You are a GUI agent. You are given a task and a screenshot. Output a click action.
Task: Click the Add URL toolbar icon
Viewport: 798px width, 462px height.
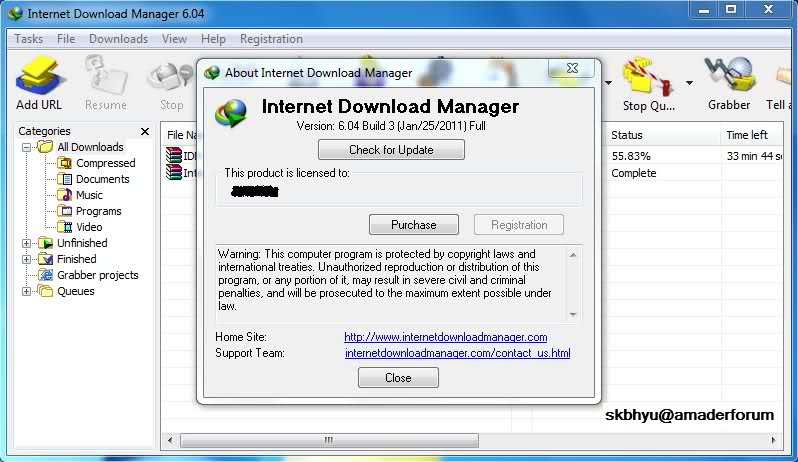pos(40,77)
